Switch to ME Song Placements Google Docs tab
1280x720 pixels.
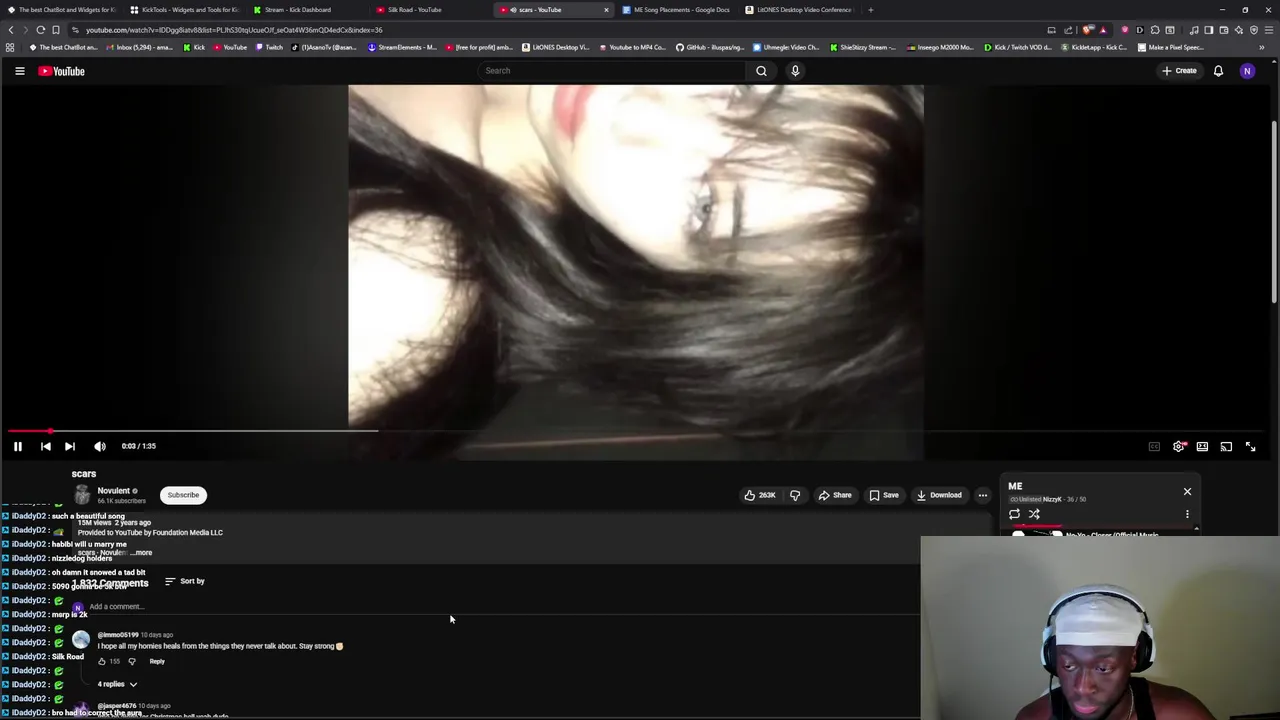point(681,10)
